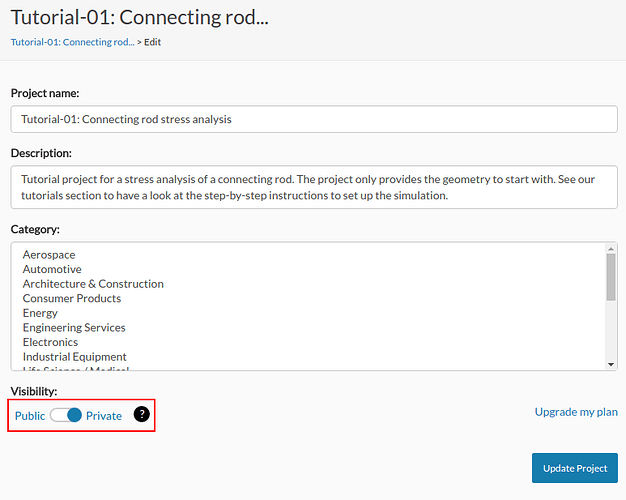626x500 pixels.
Task: Click the Project name text field
Action: click(313, 119)
